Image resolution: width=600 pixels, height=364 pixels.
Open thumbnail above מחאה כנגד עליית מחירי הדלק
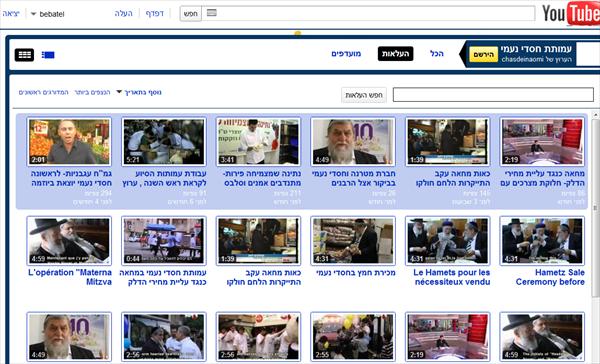[x=542, y=142]
